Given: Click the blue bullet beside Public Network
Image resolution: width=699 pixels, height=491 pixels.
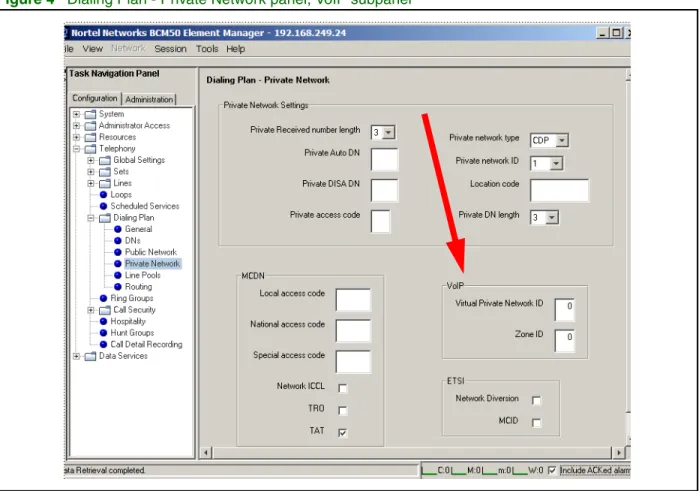Looking at the screenshot, I should [x=118, y=252].
